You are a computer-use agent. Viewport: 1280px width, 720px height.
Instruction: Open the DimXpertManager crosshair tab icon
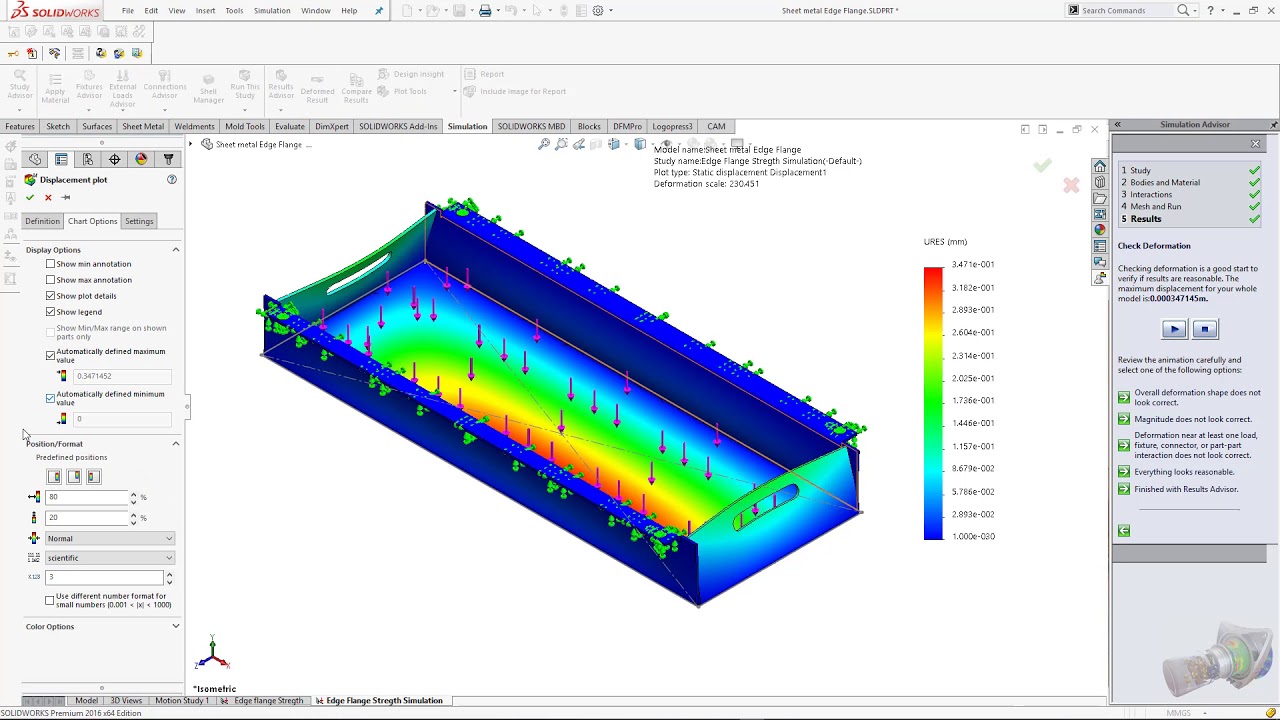pyautogui.click(x=115, y=159)
